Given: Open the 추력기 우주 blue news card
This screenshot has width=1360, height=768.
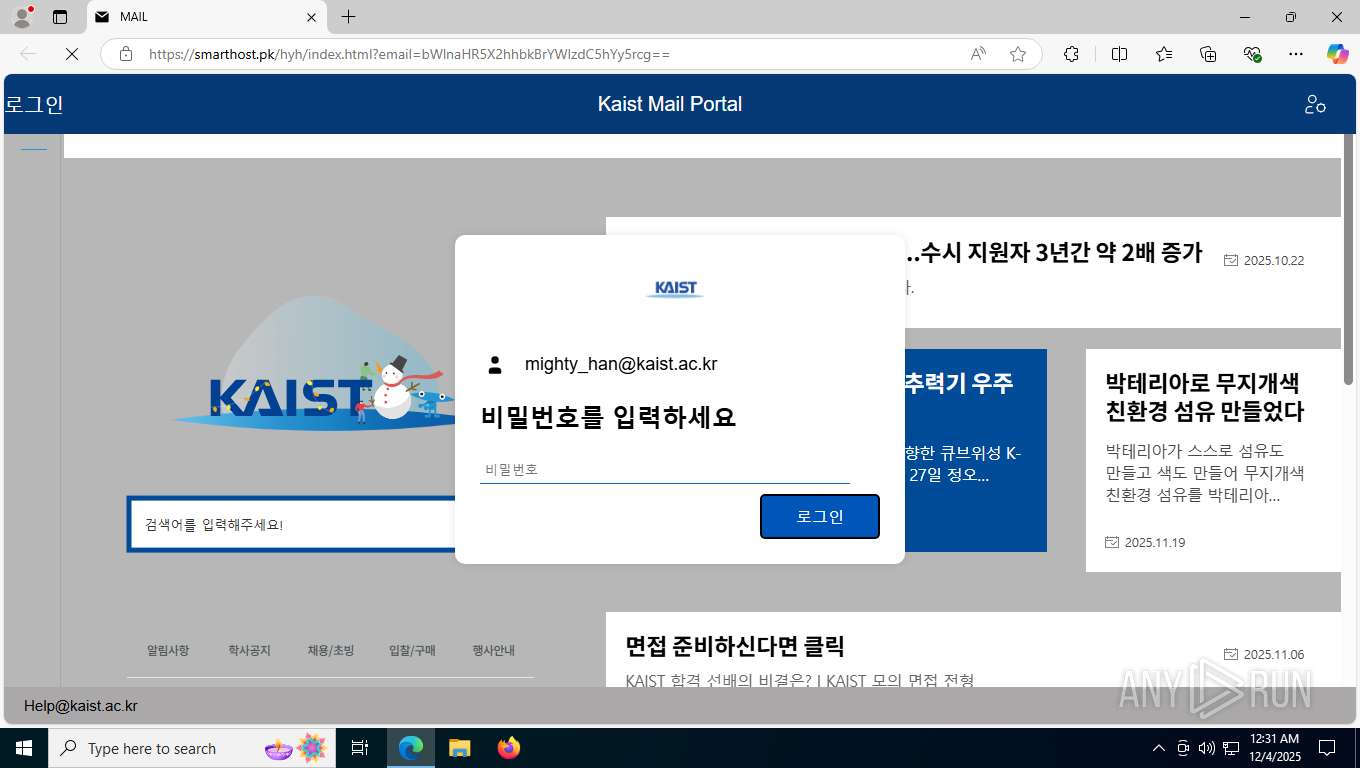Looking at the screenshot, I should point(976,450).
